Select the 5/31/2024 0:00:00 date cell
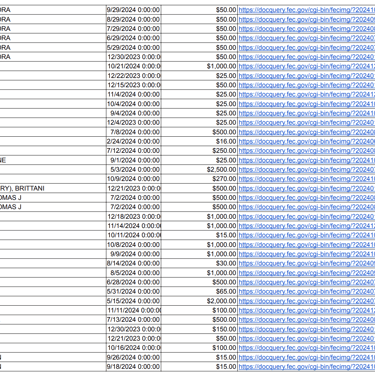This screenshot has width=375, height=375. tap(134, 292)
